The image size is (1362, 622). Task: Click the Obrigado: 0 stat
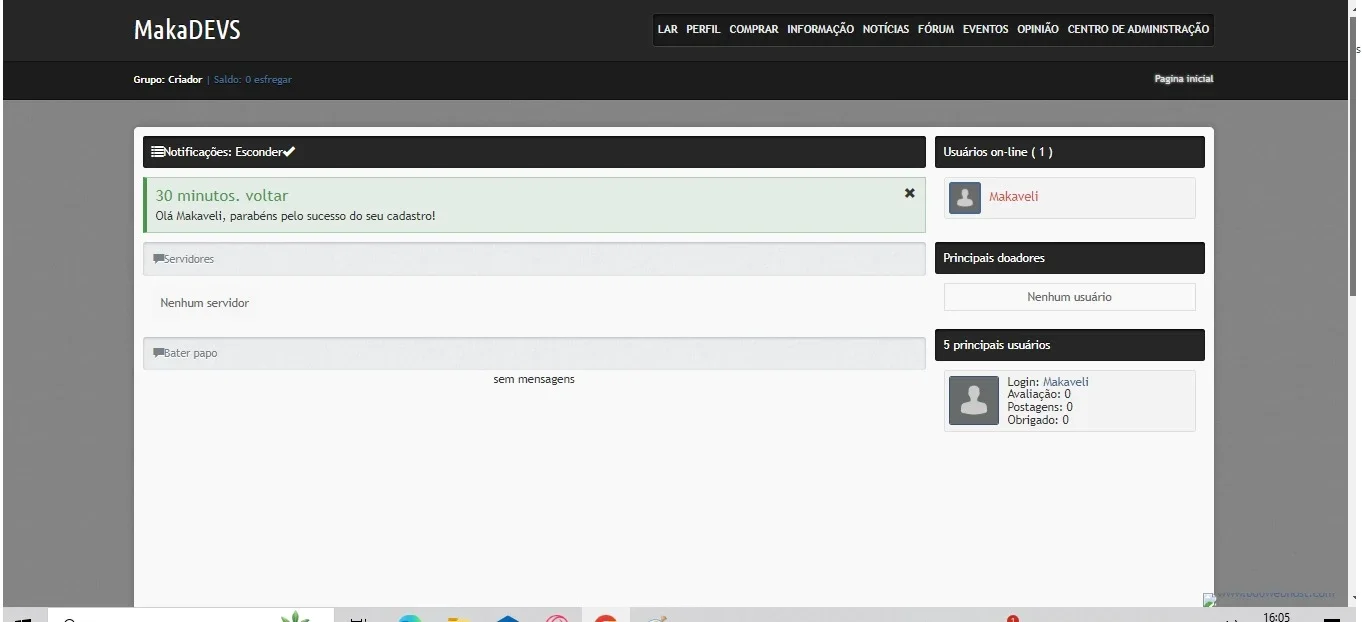click(1038, 420)
